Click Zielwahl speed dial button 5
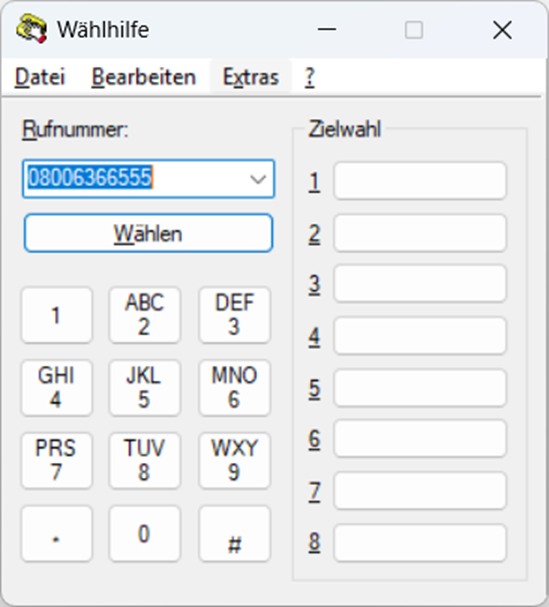 (x=420, y=388)
